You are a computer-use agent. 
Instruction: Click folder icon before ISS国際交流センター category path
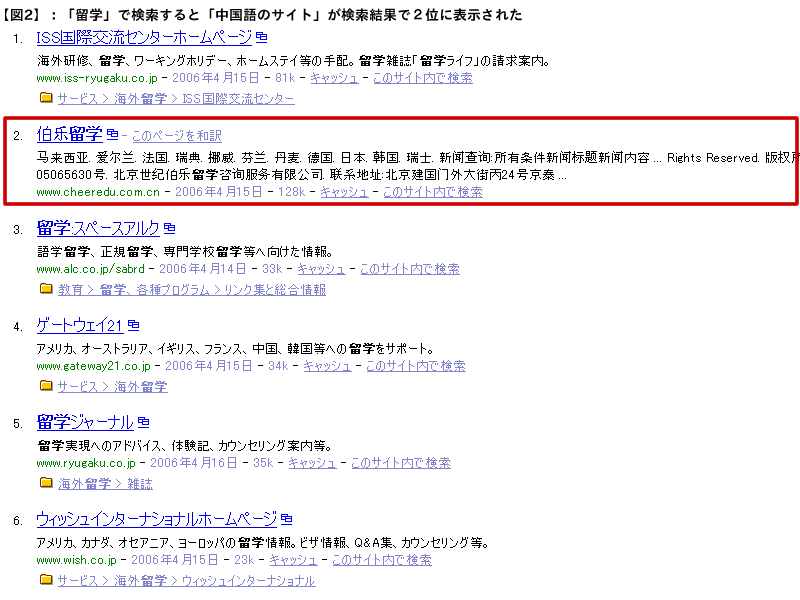45,98
